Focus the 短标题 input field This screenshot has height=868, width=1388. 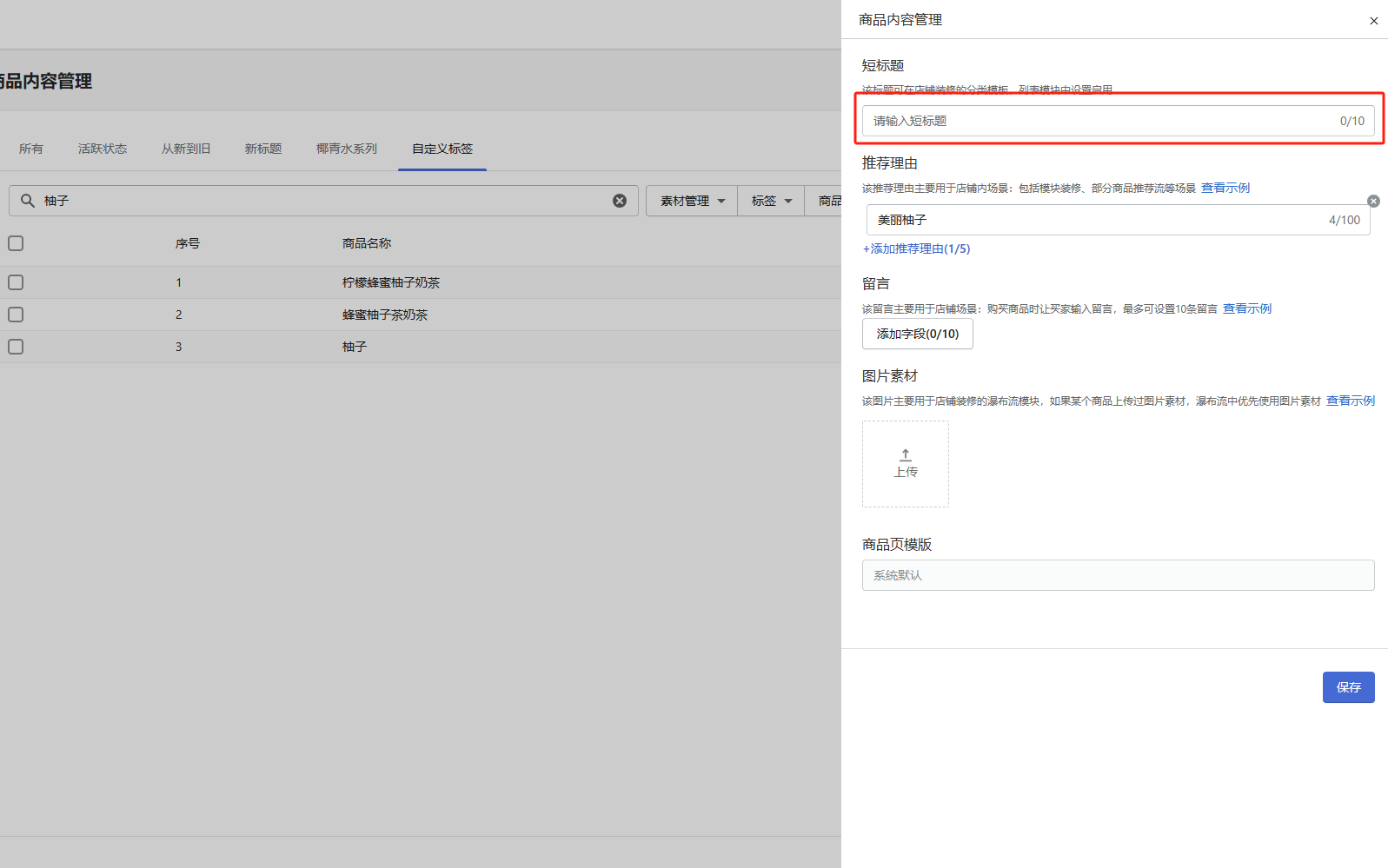click(1104, 121)
